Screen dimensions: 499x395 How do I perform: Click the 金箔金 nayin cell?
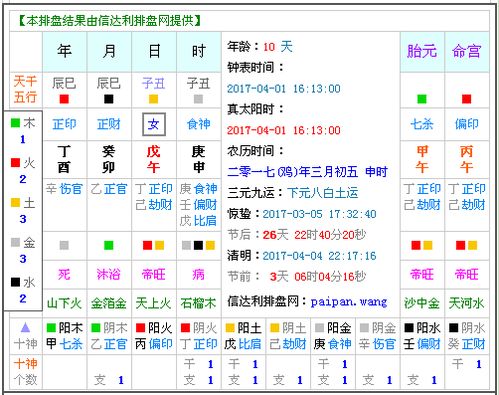coord(109,303)
